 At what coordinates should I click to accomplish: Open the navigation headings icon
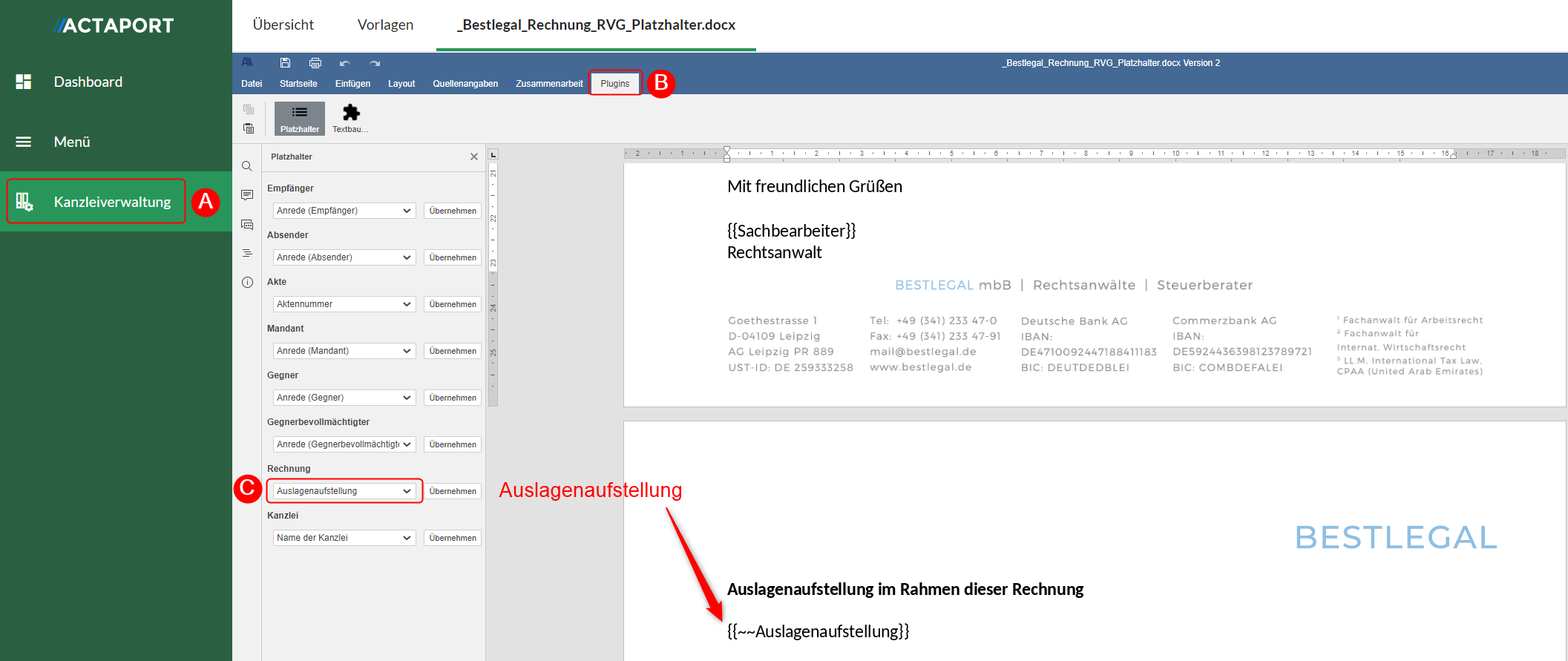pos(247,253)
